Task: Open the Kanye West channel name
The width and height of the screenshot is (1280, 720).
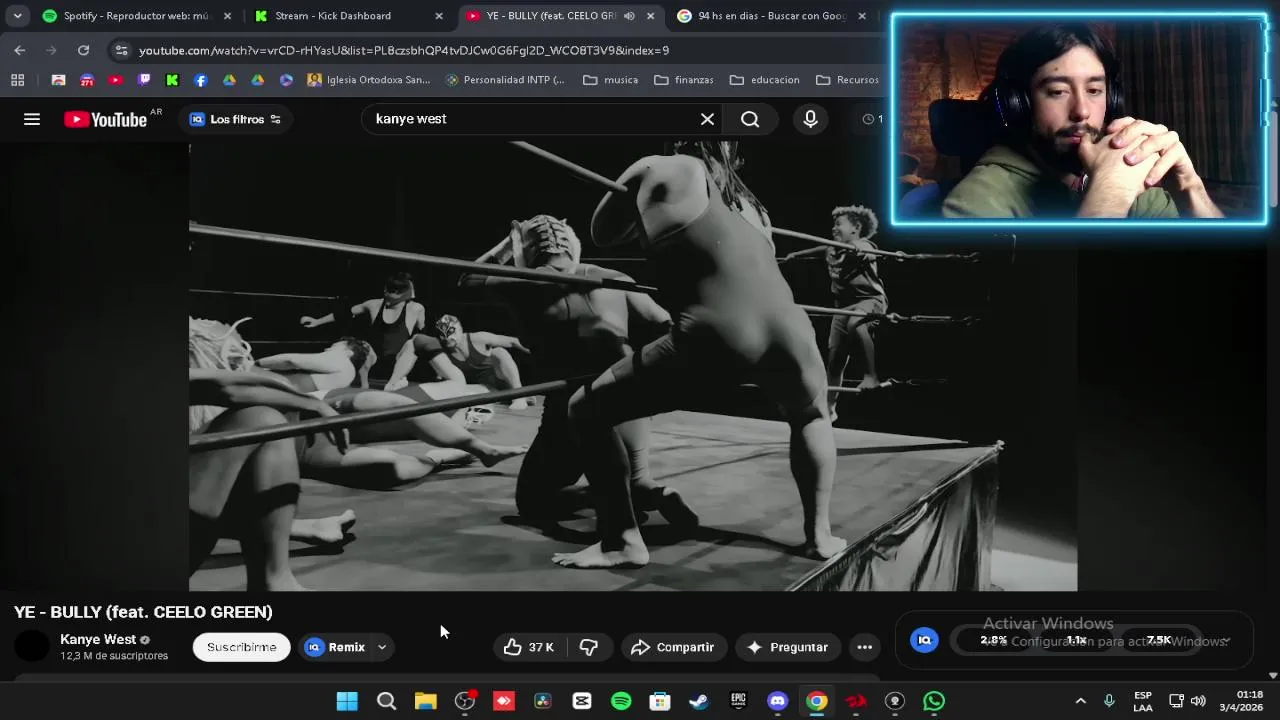Action: point(98,639)
